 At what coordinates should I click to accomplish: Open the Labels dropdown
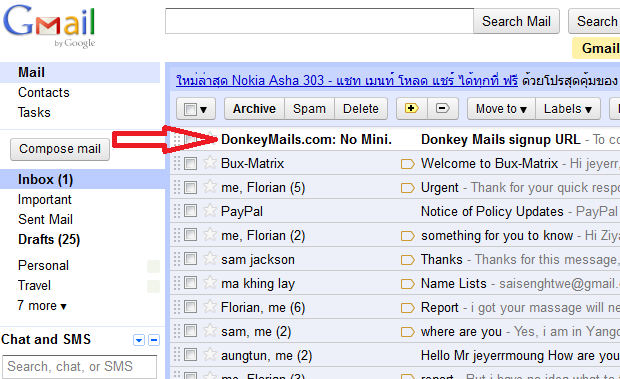pos(568,108)
